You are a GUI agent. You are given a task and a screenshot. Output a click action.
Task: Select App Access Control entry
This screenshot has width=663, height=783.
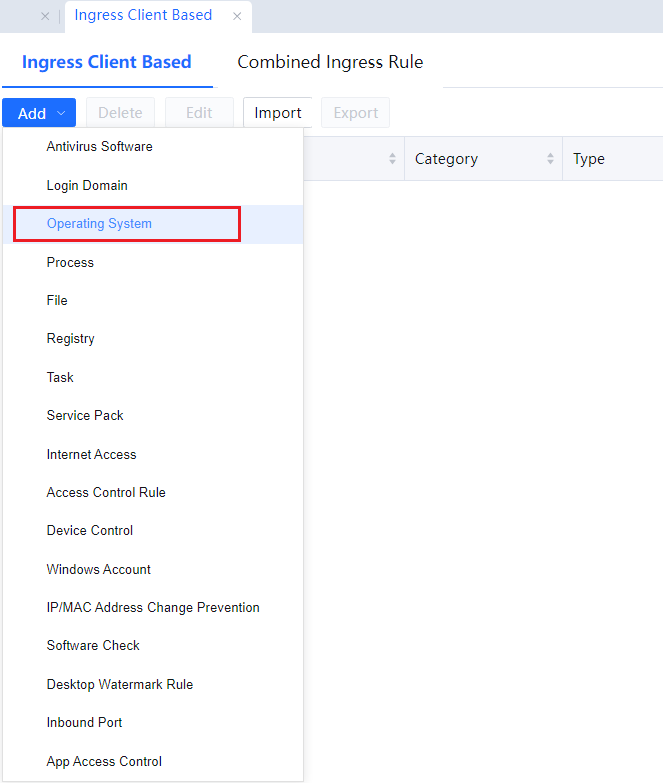click(104, 761)
